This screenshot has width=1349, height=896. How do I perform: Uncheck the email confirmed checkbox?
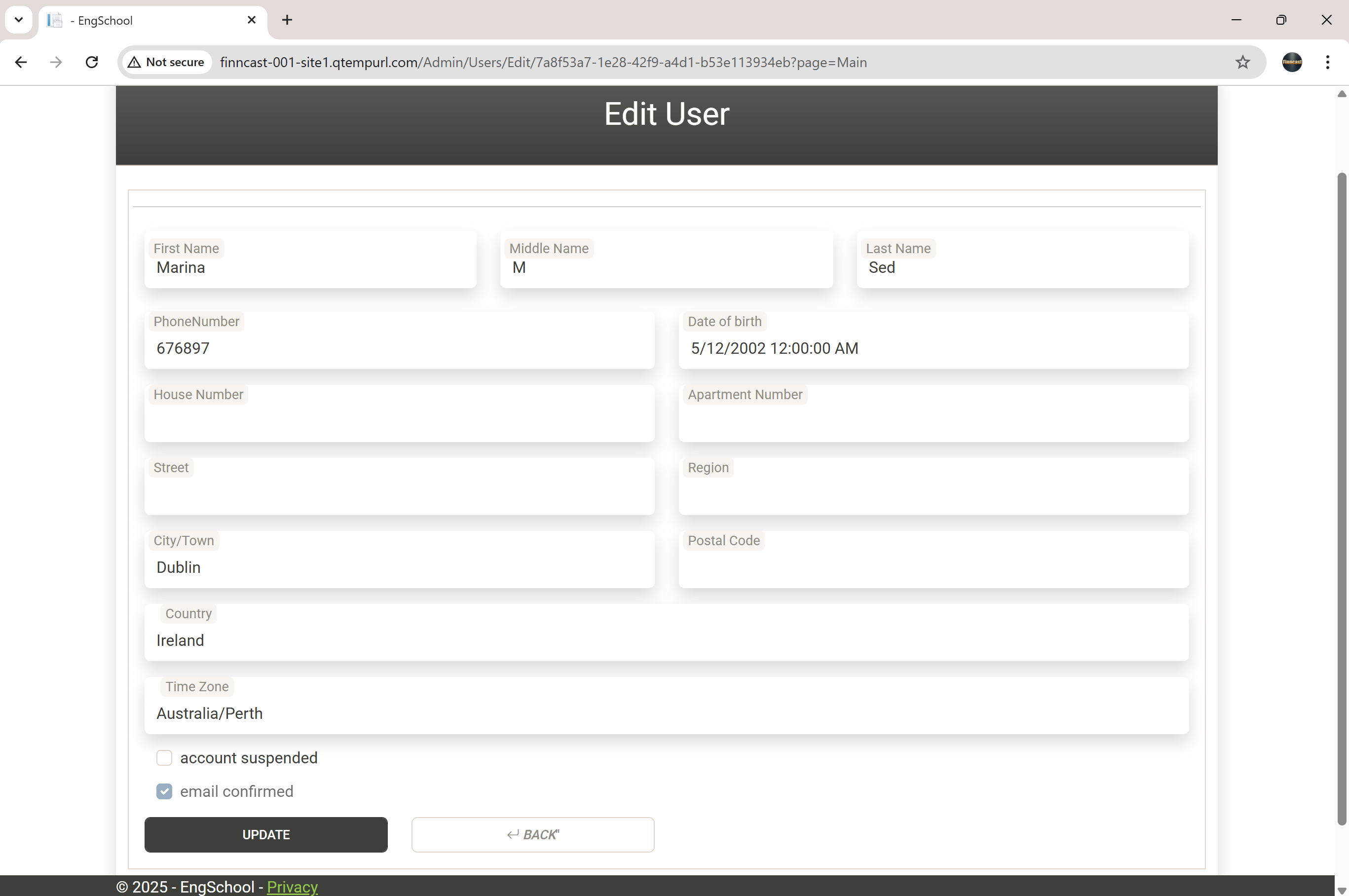[x=164, y=791]
